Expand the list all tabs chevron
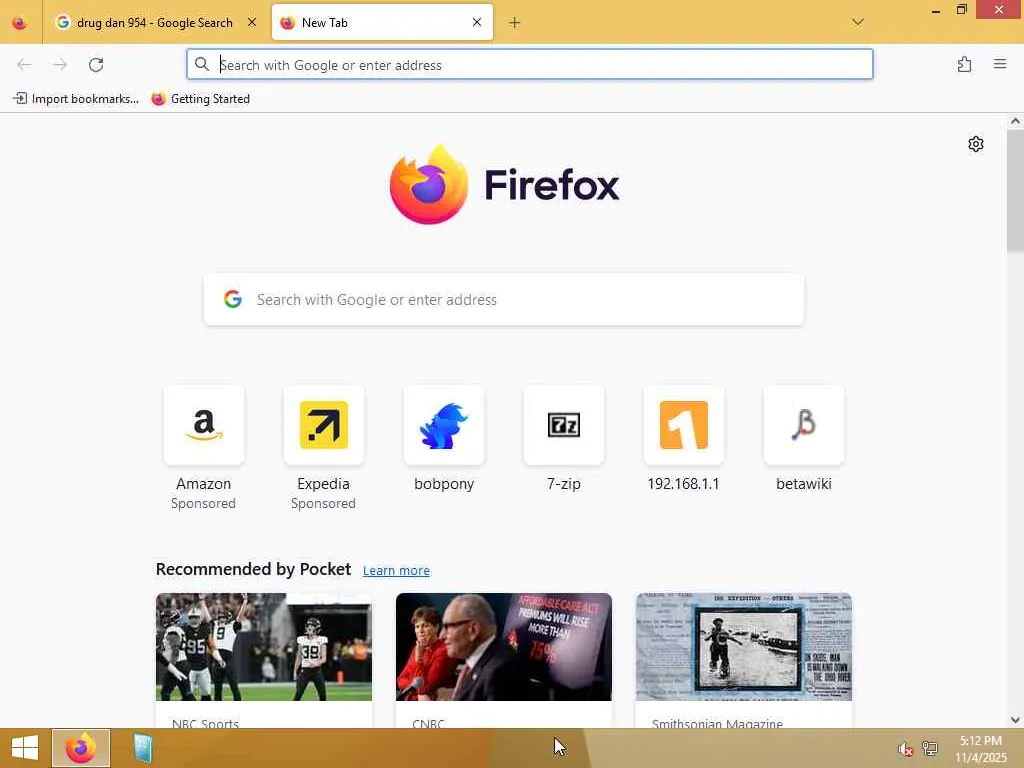The image size is (1024, 768). [858, 22]
